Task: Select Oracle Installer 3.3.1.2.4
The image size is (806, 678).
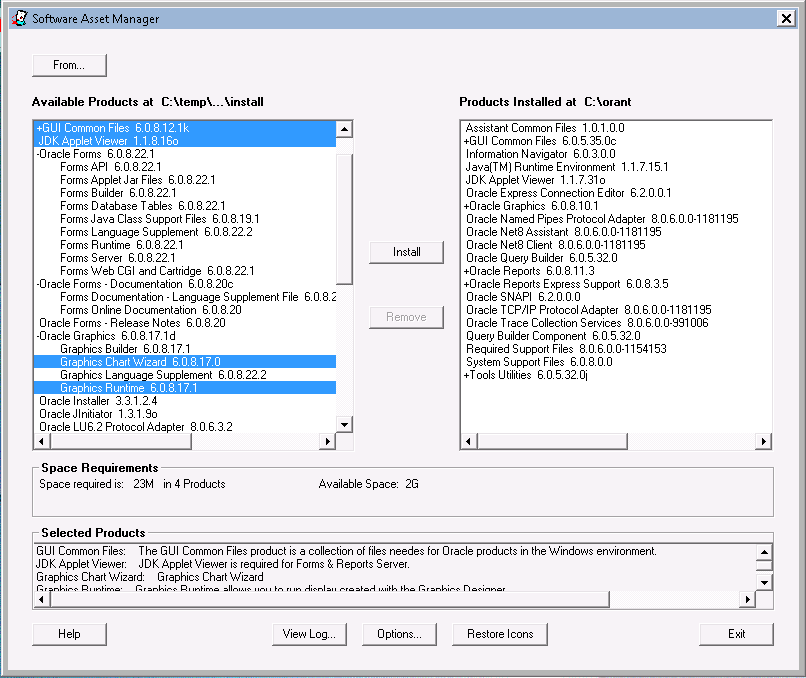Action: (x=98, y=401)
